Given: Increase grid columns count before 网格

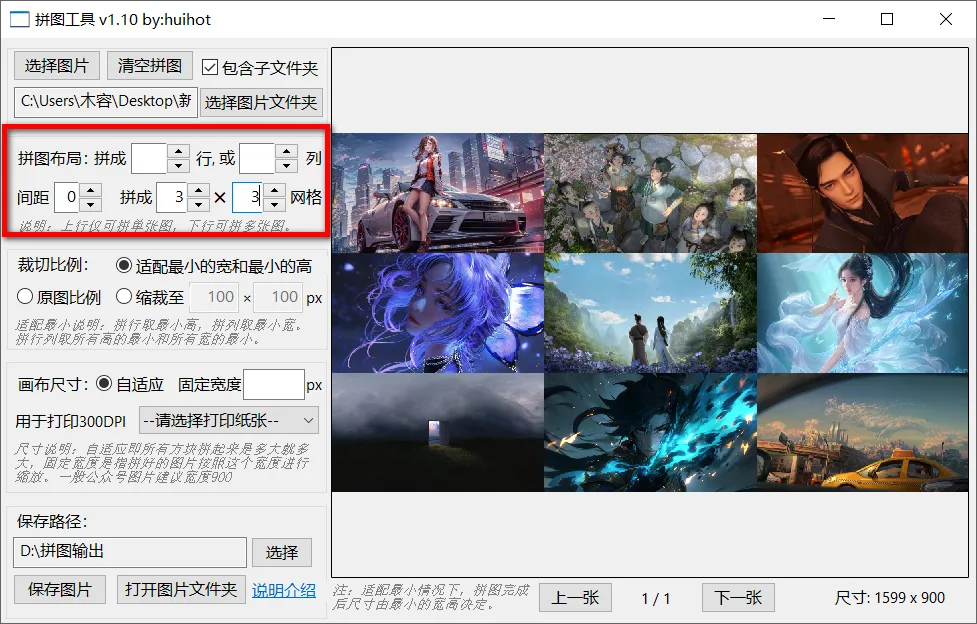Looking at the screenshot, I should (274, 190).
